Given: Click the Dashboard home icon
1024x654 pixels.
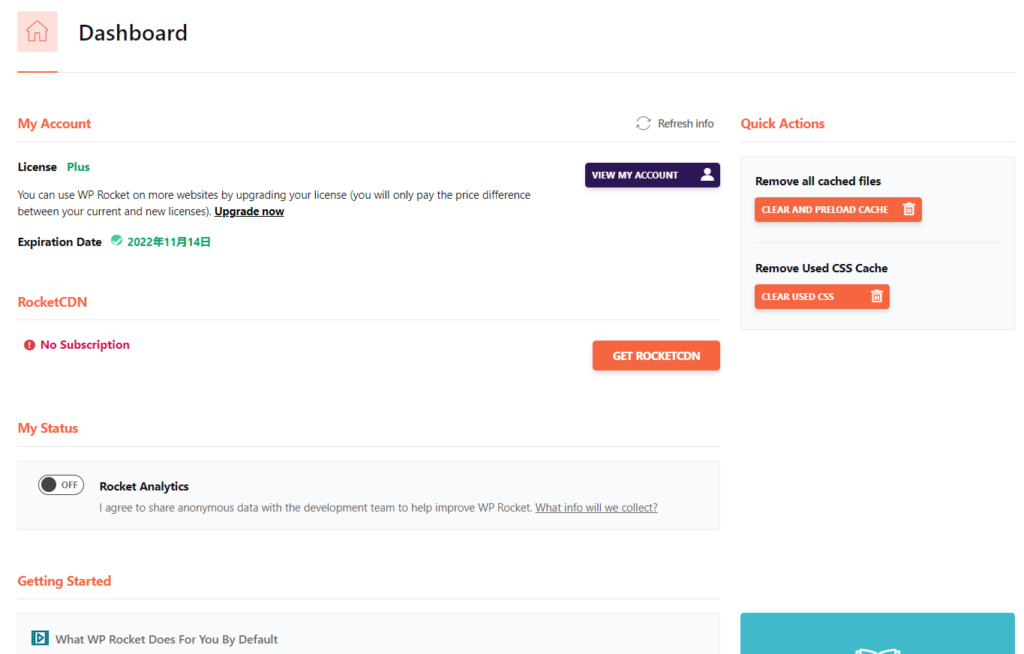Looking at the screenshot, I should (x=37, y=32).
